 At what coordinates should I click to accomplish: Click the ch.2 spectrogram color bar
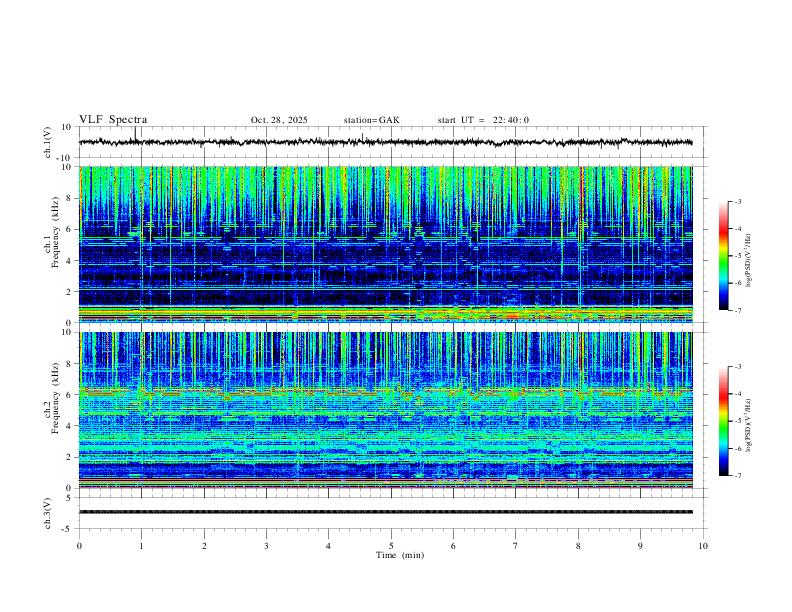pyautogui.click(x=723, y=421)
